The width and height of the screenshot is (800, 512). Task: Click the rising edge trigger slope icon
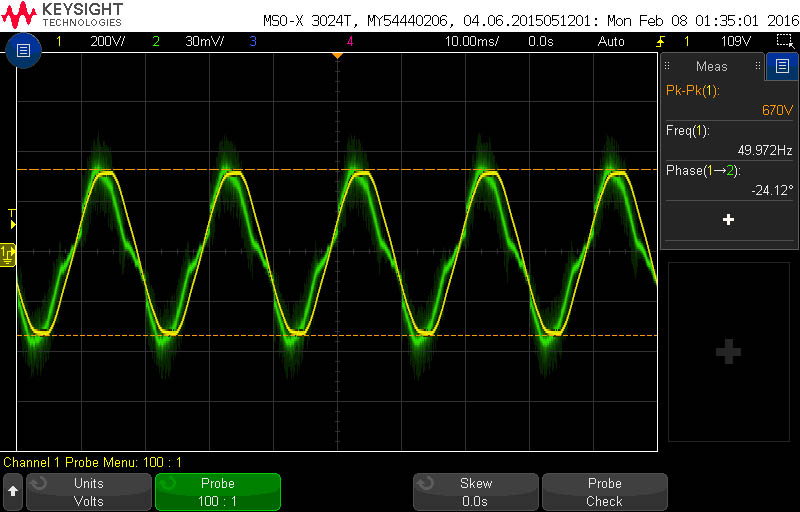point(661,41)
